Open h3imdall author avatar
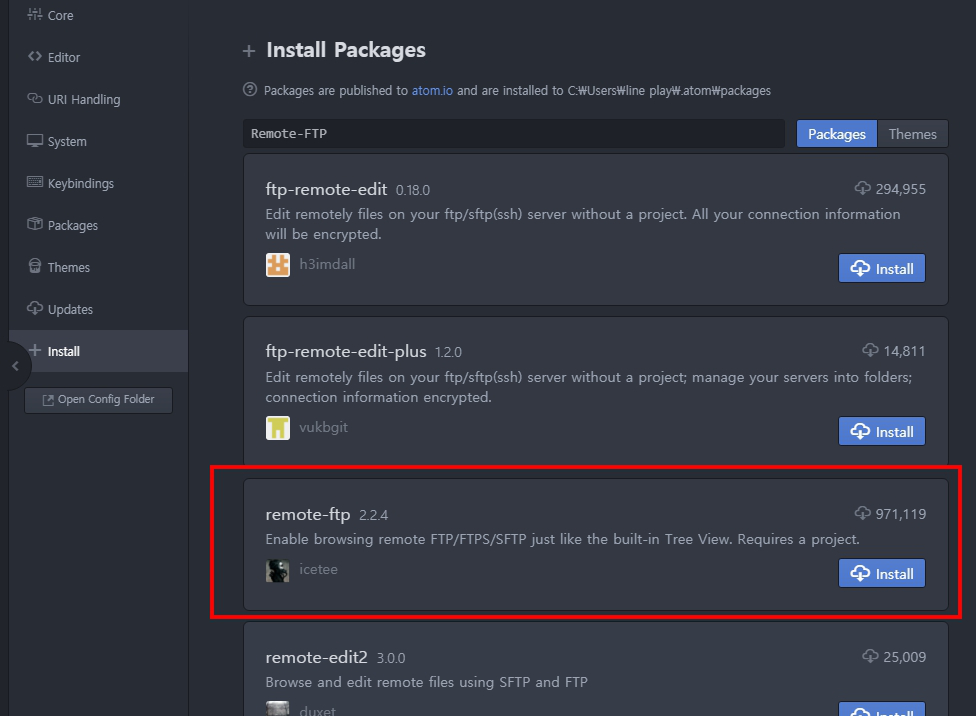Screen dimensions: 976x716 [x=278, y=265]
